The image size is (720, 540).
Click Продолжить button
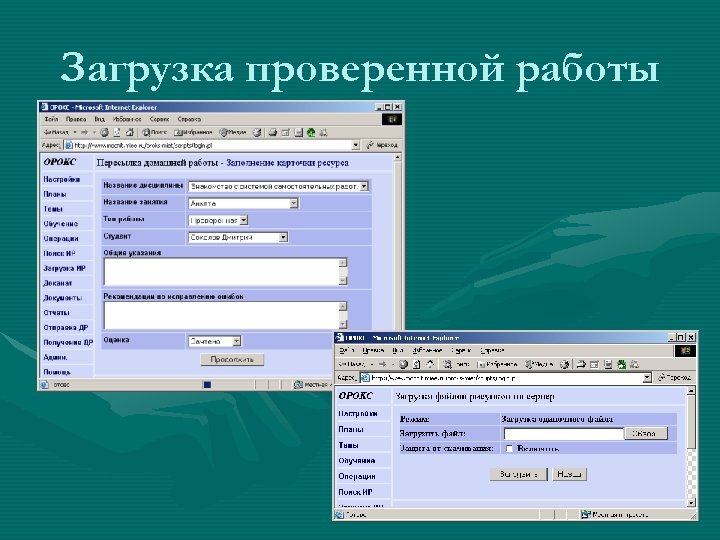232,360
